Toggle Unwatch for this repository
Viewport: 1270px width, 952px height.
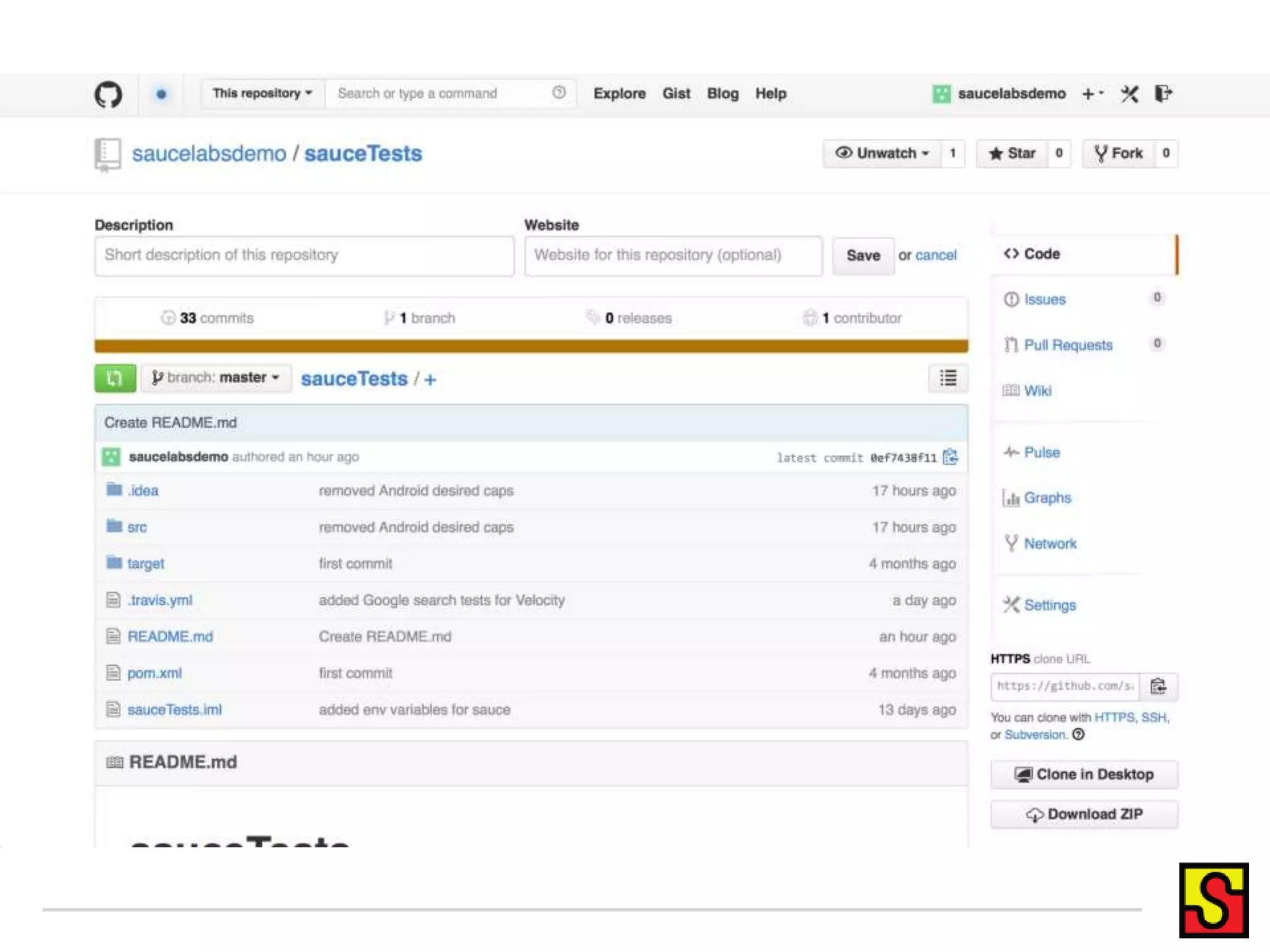pos(882,153)
